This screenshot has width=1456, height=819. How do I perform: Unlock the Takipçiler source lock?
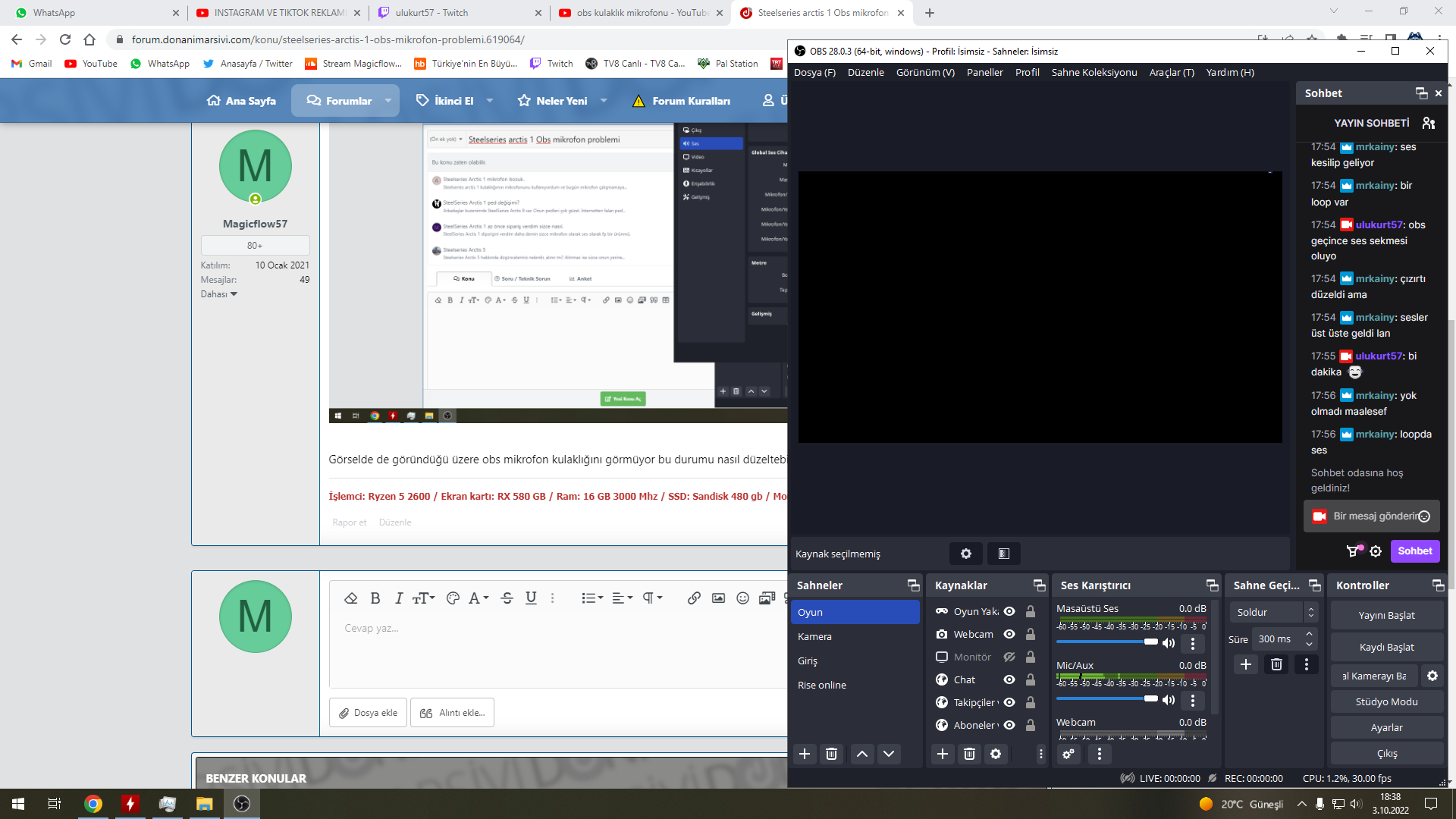tap(1031, 702)
